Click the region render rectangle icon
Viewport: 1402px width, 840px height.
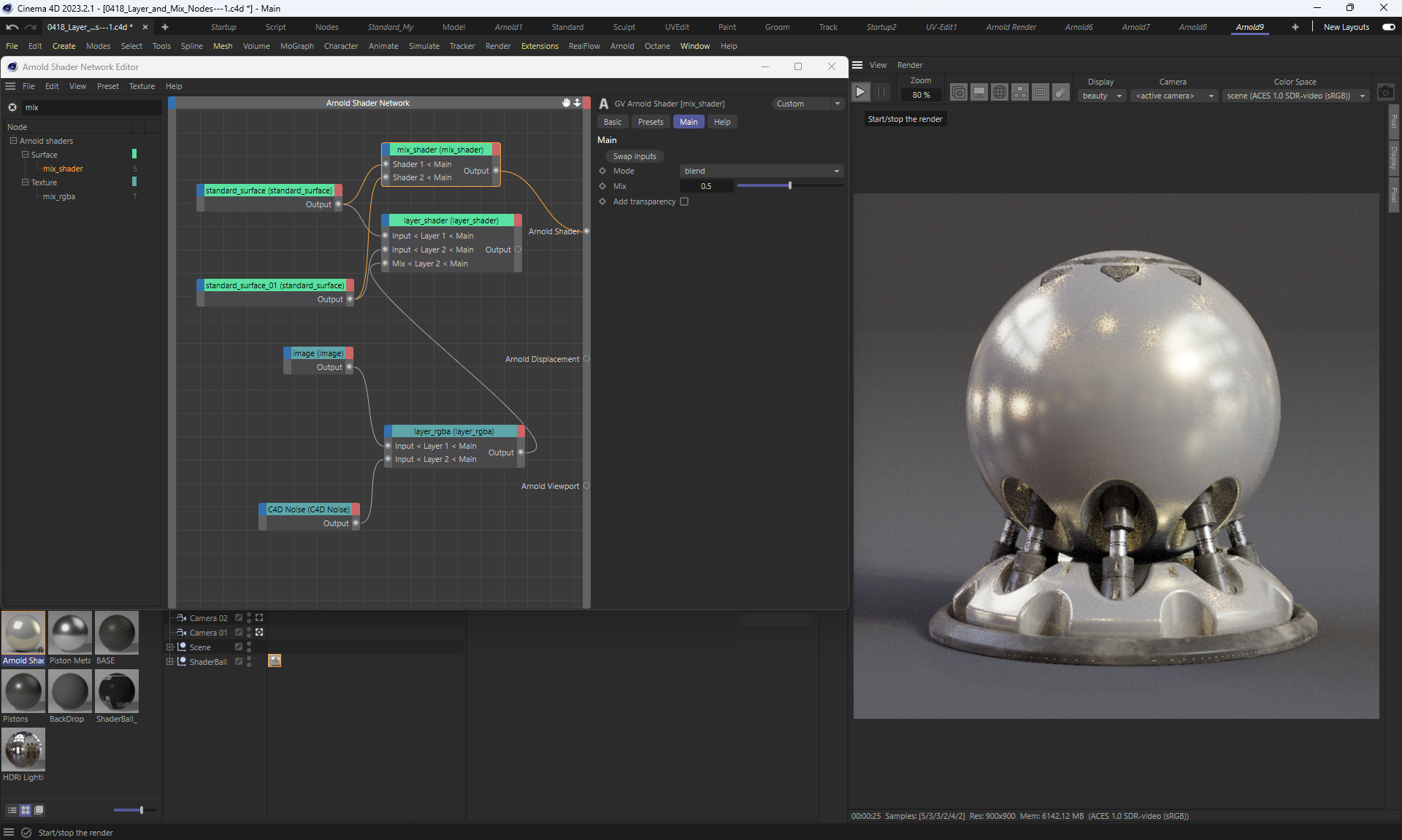coord(1041,92)
